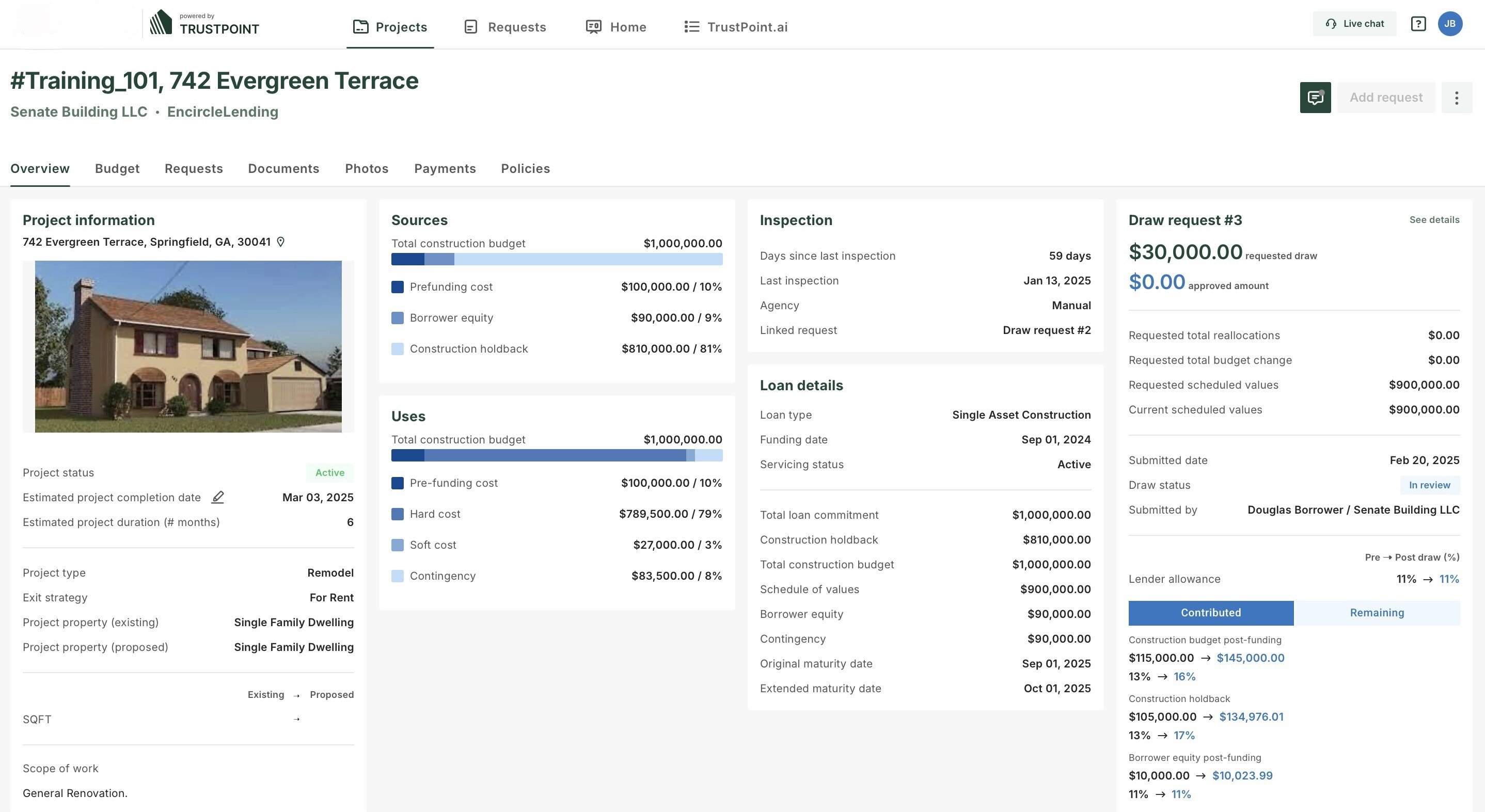Select the Contributed toggle segment
The height and width of the screenshot is (812, 1485).
tap(1211, 613)
